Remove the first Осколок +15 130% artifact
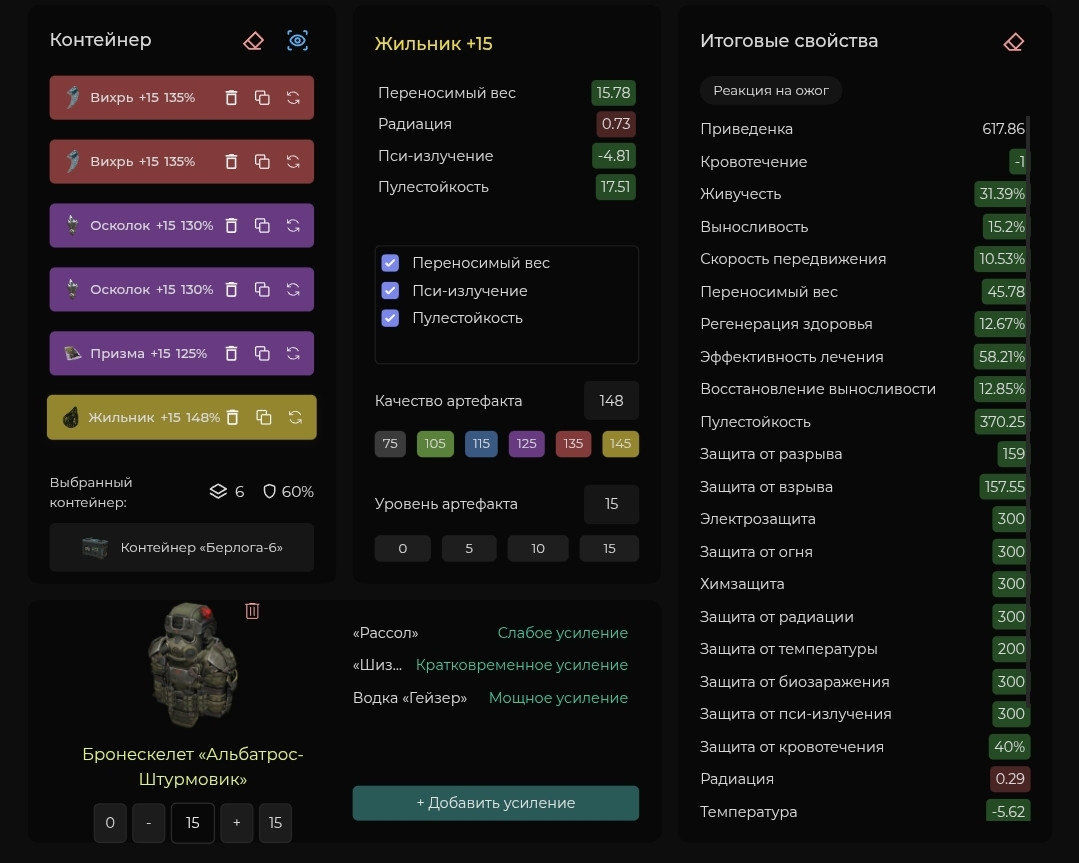 (x=231, y=226)
